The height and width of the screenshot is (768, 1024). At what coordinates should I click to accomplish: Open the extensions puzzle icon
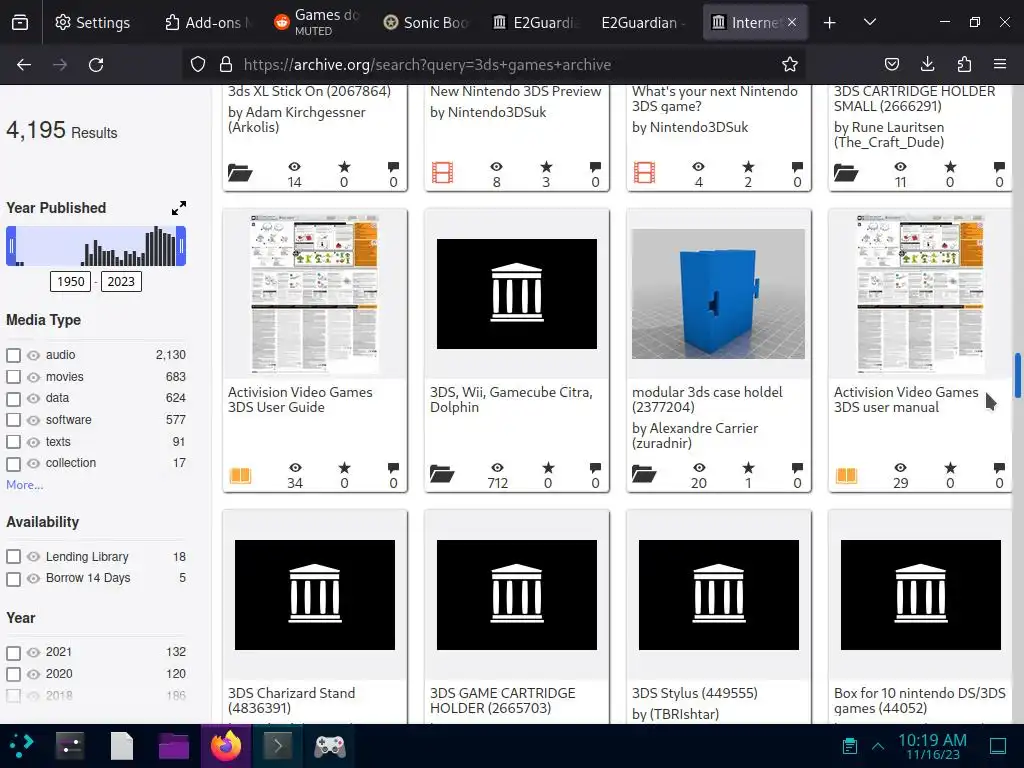(964, 64)
